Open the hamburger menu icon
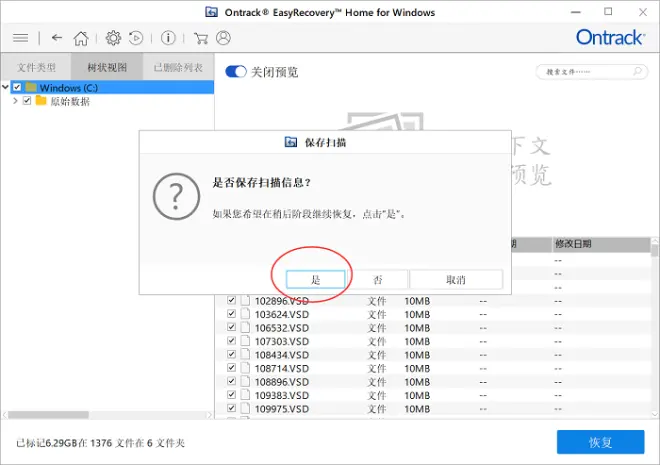The image size is (660, 465). [20, 38]
